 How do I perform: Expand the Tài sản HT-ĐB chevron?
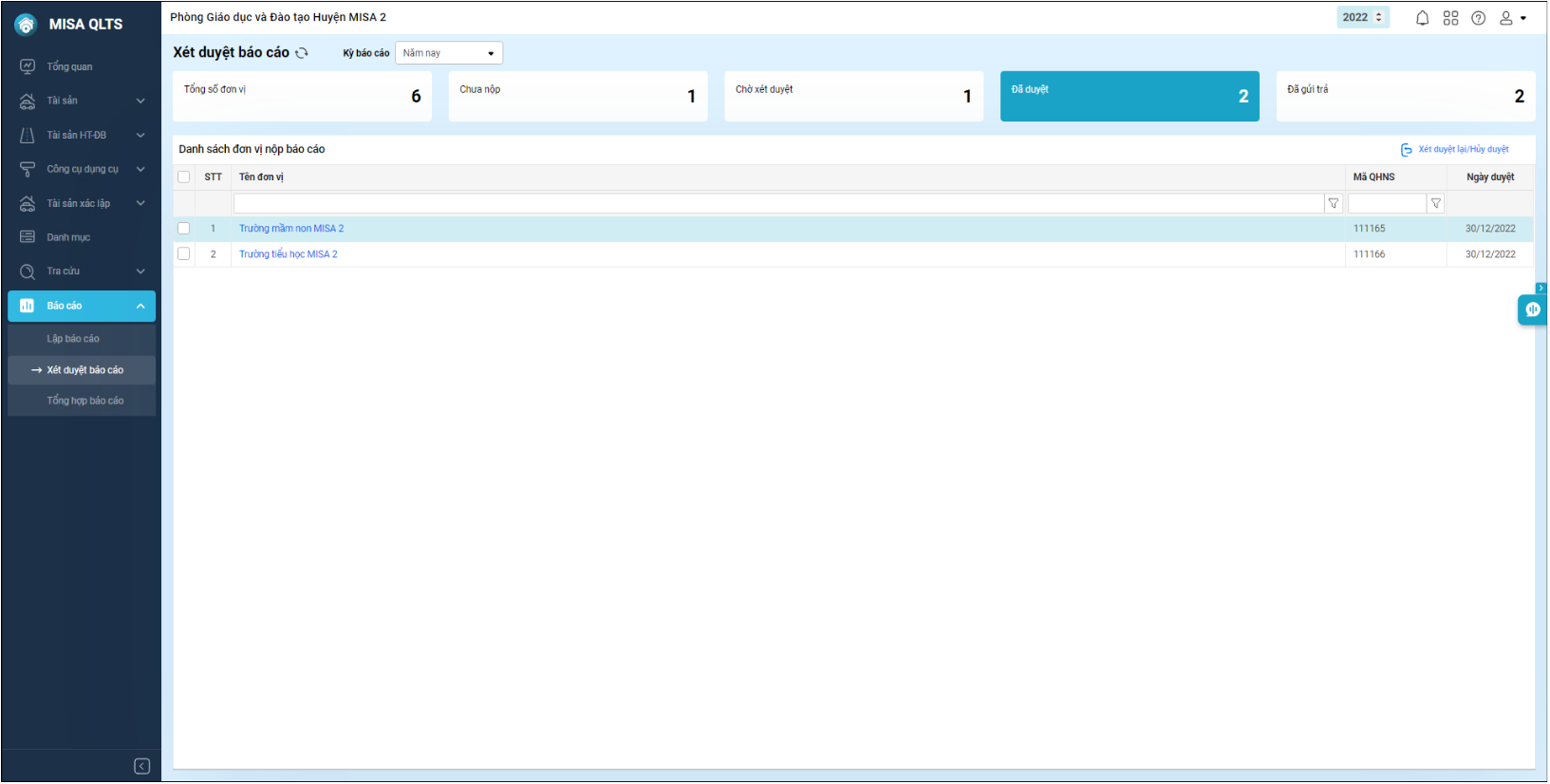click(140, 135)
